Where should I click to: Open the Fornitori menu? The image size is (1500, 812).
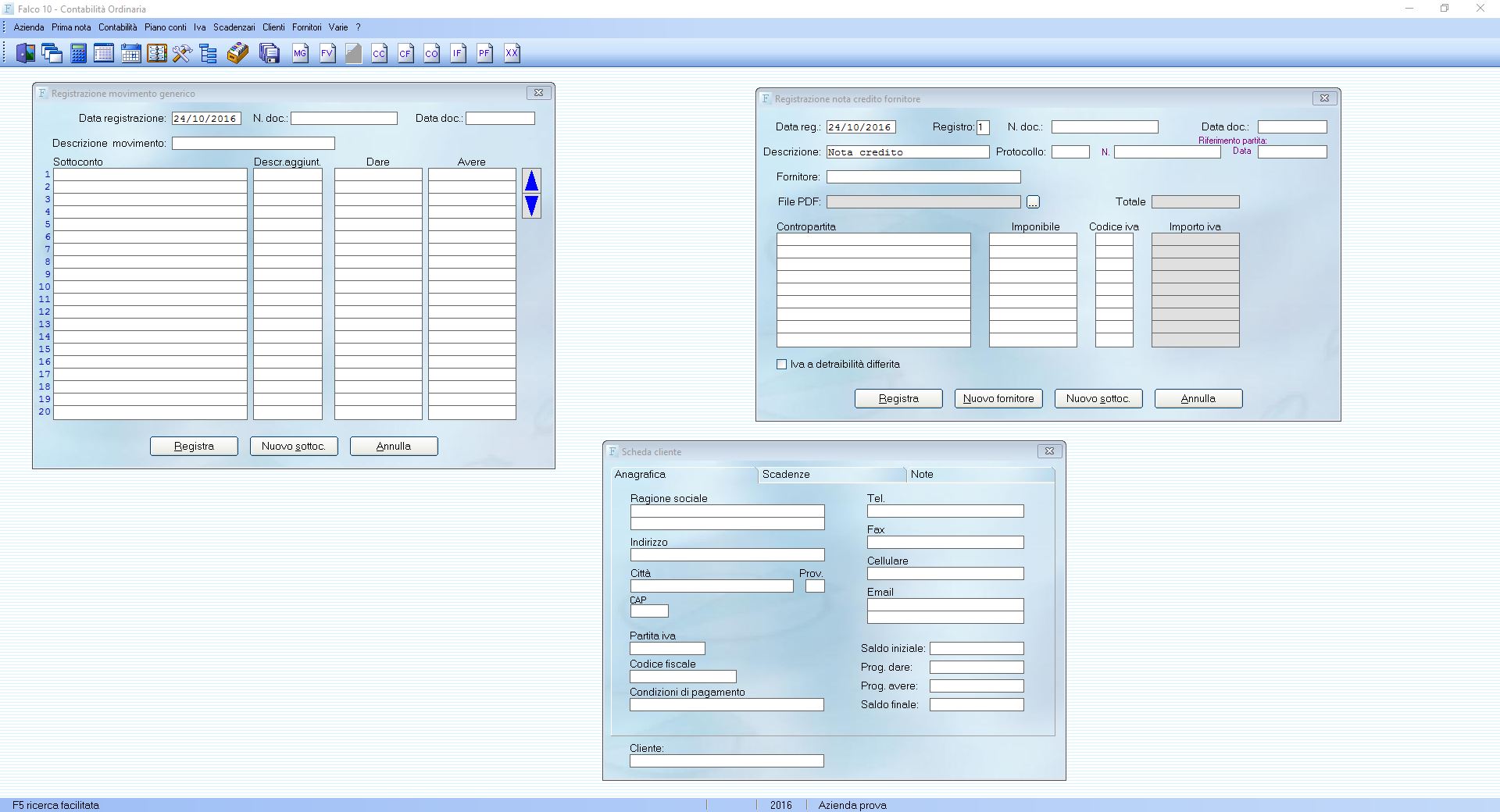[307, 27]
